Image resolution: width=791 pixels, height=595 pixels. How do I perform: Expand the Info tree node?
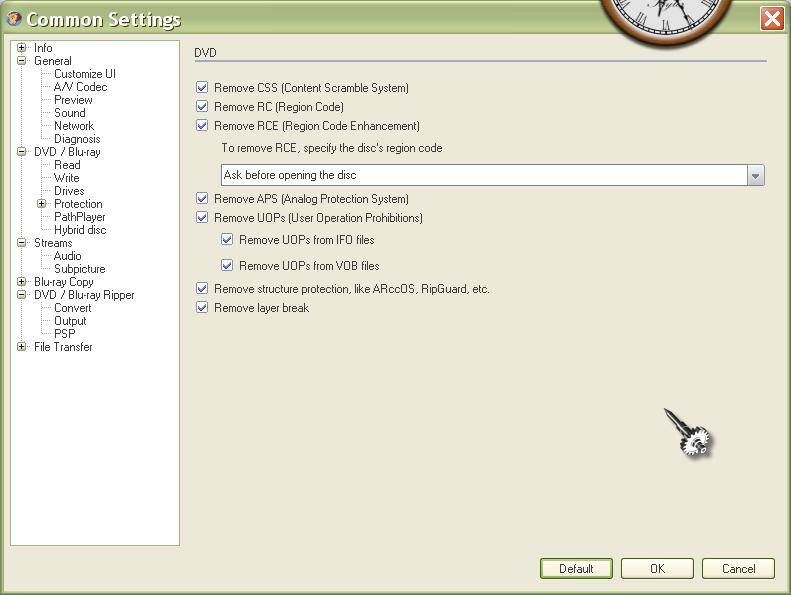22,48
